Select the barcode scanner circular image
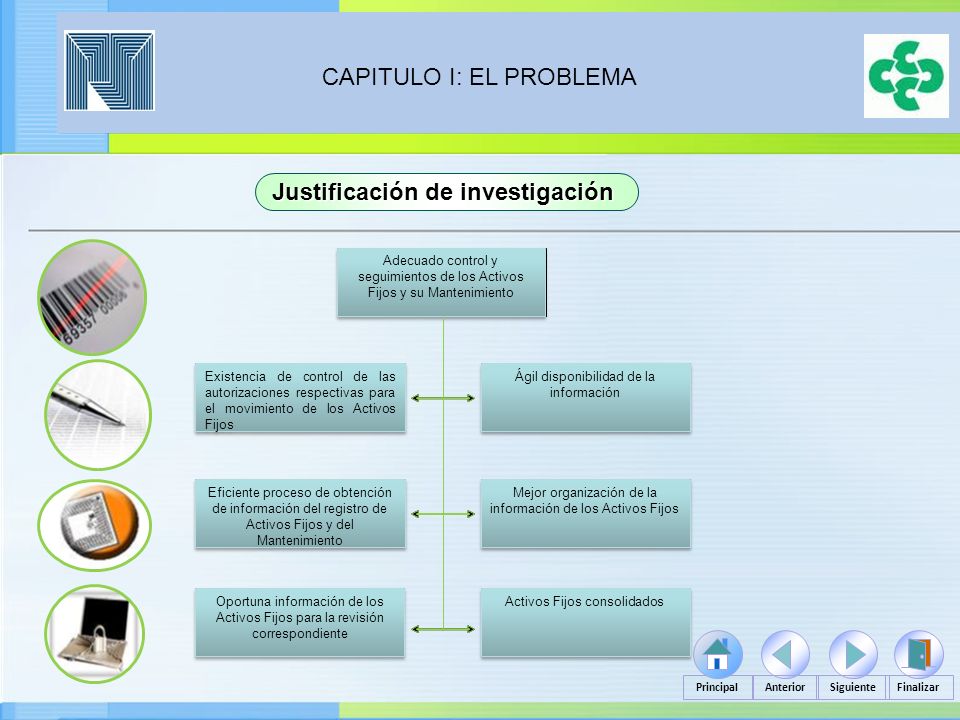This screenshot has height=720, width=960. [x=92, y=297]
